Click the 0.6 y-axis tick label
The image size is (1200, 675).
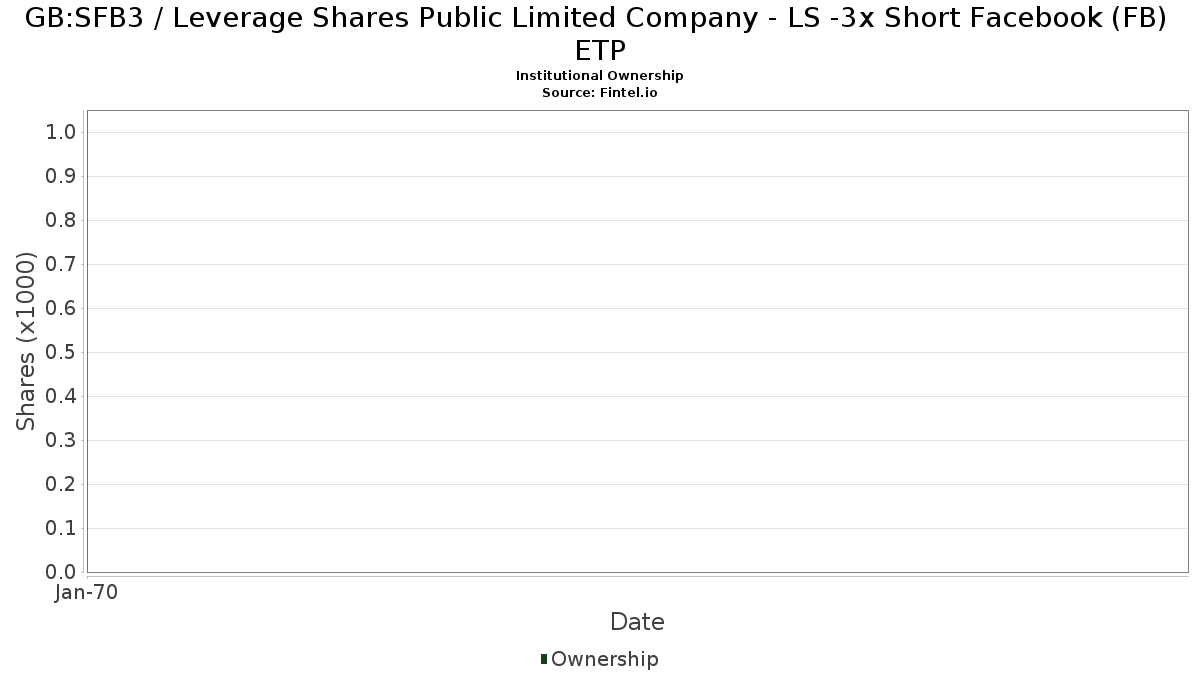click(61, 309)
